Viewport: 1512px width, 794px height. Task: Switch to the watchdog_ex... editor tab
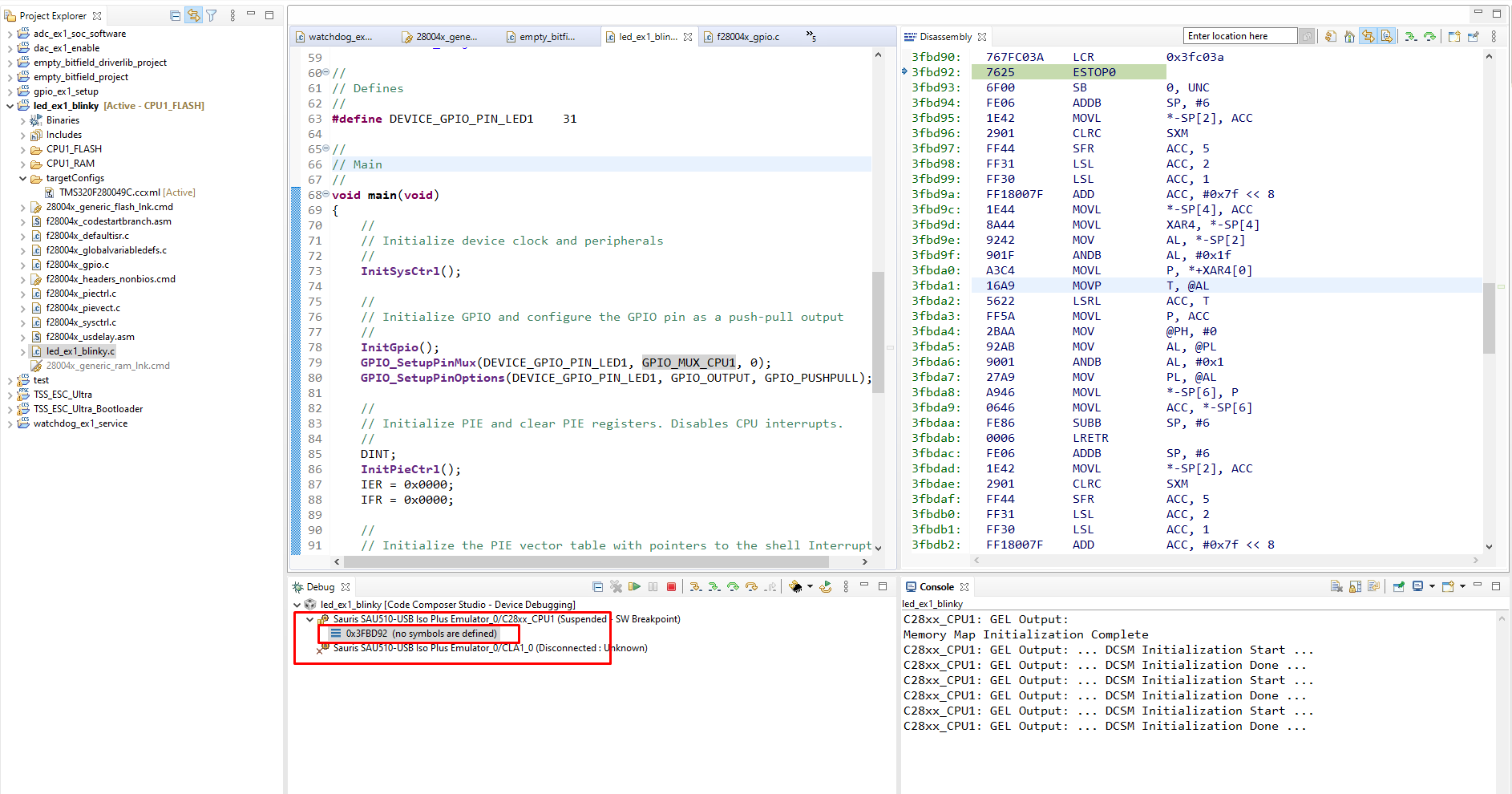(340, 37)
